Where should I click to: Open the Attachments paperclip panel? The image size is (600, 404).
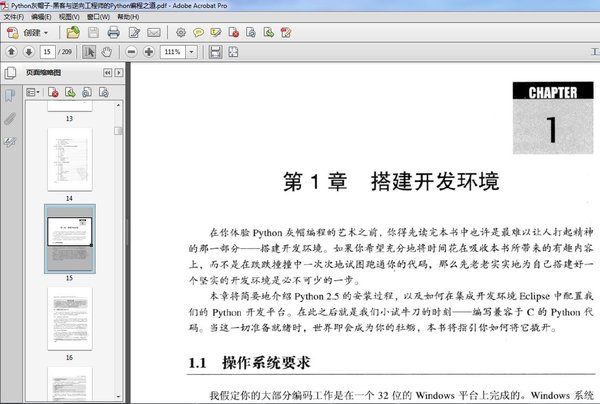pyautogui.click(x=10, y=119)
